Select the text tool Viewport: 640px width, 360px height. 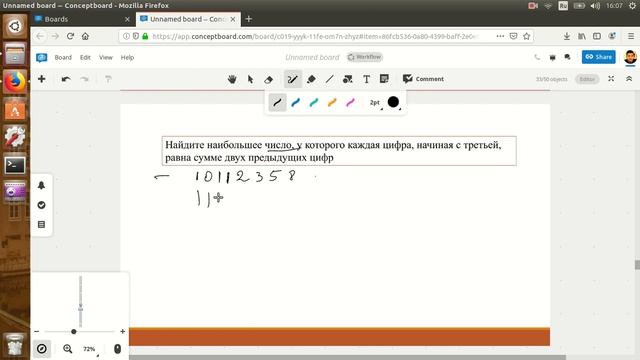click(x=367, y=79)
